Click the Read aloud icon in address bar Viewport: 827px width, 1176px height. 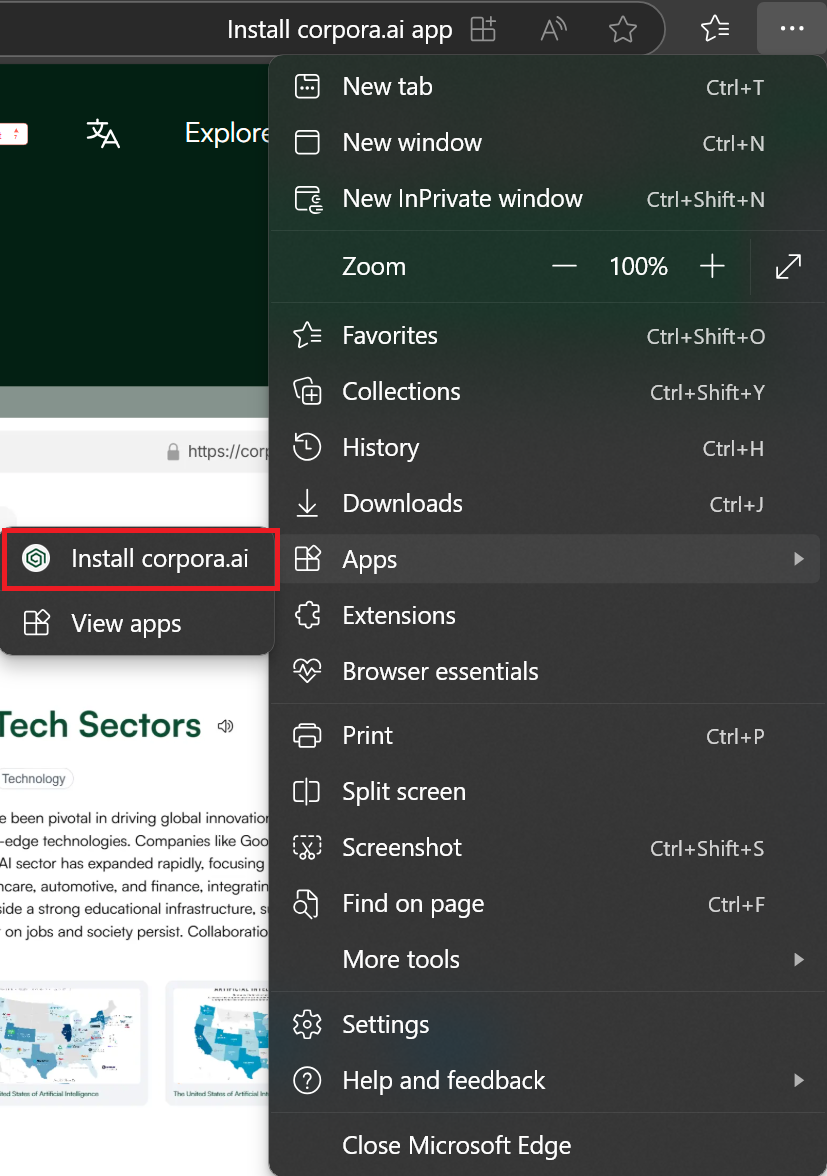coord(553,30)
